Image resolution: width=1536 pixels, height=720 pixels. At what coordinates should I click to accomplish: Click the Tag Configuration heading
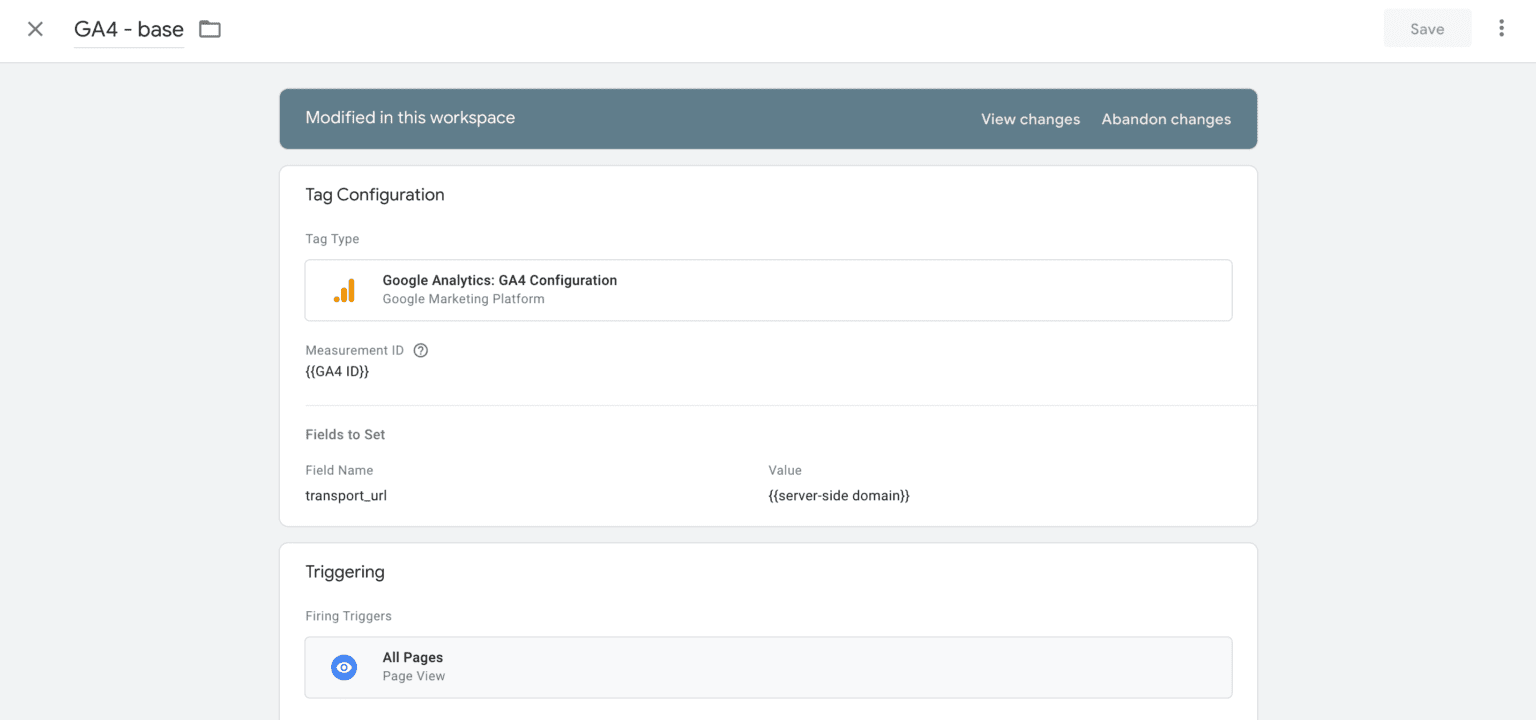(x=375, y=195)
